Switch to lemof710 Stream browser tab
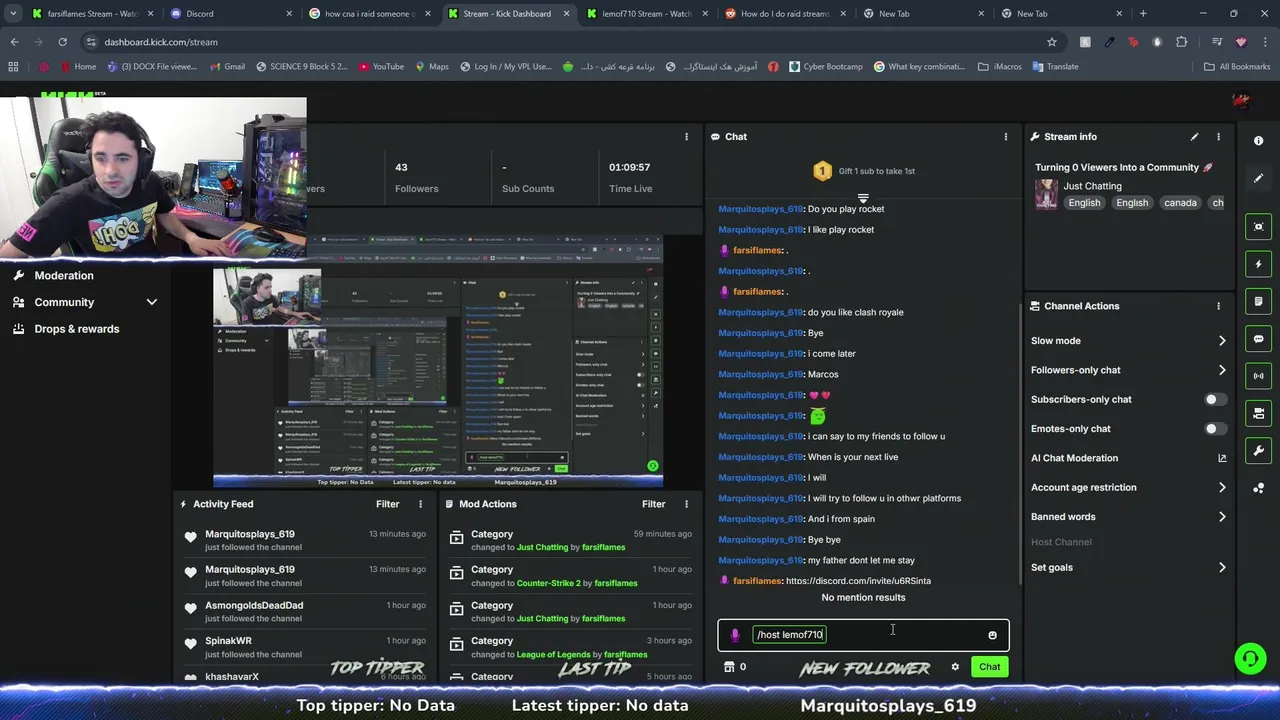The height and width of the screenshot is (720, 1280). click(645, 14)
